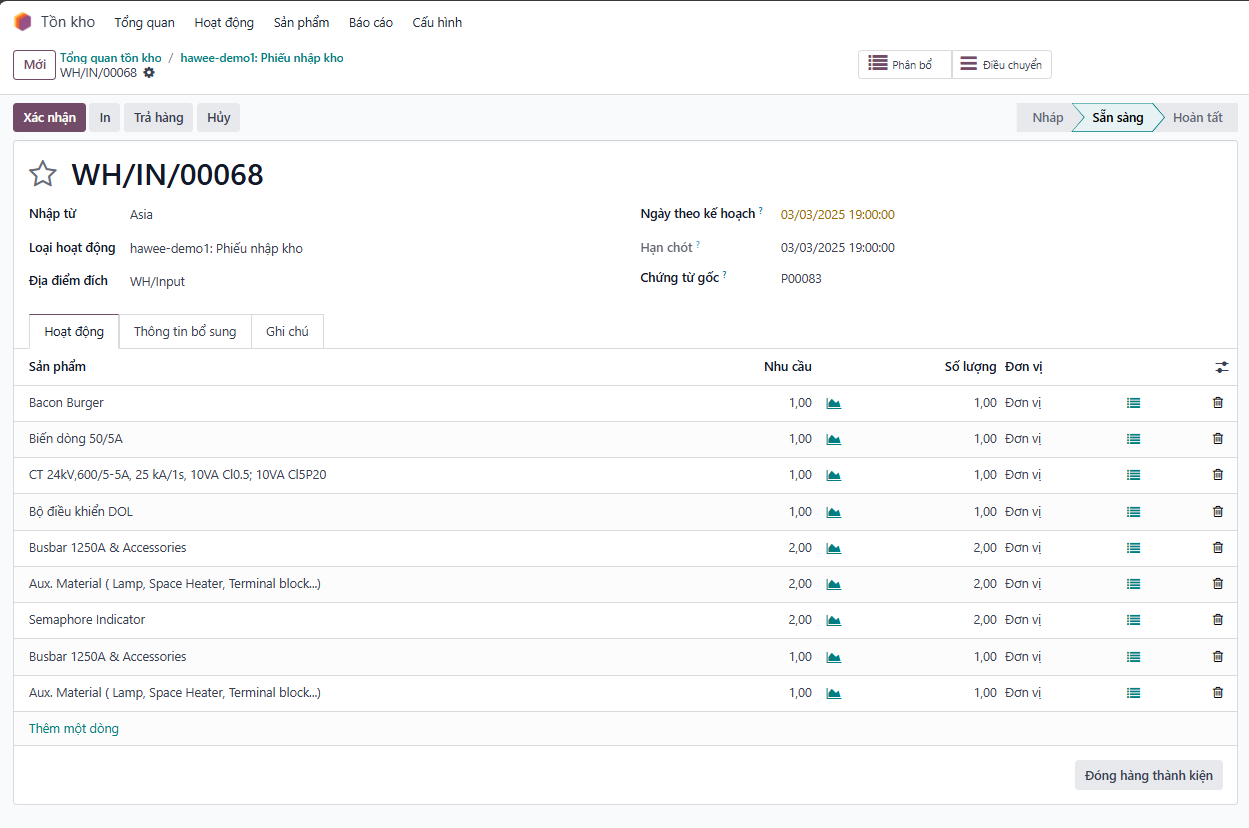This screenshot has width=1249, height=828.
Task: Switch to the Thông tin bổ sung tab
Action: [x=185, y=332]
